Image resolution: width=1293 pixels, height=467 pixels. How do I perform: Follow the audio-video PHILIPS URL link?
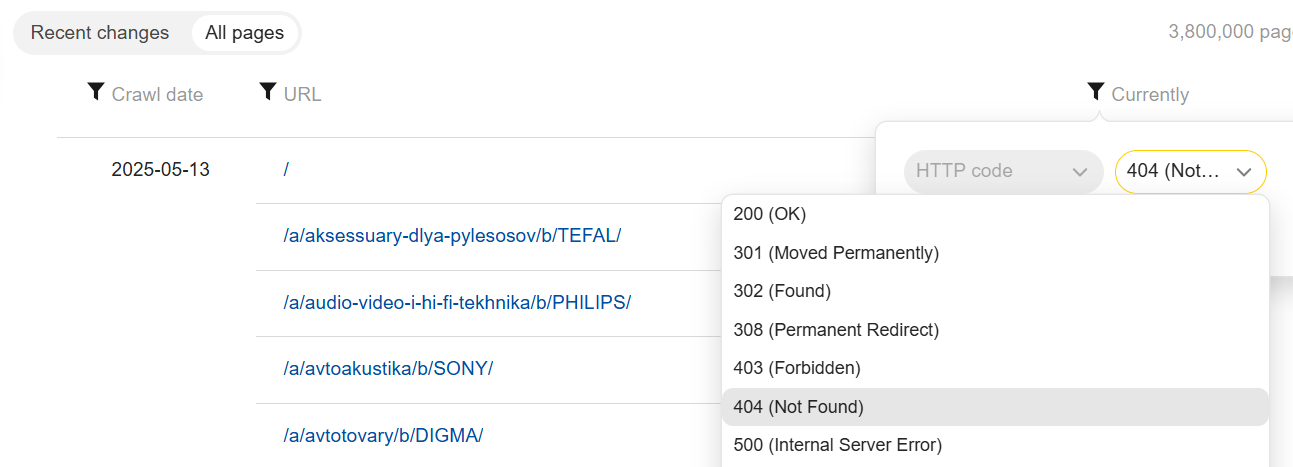click(x=457, y=302)
